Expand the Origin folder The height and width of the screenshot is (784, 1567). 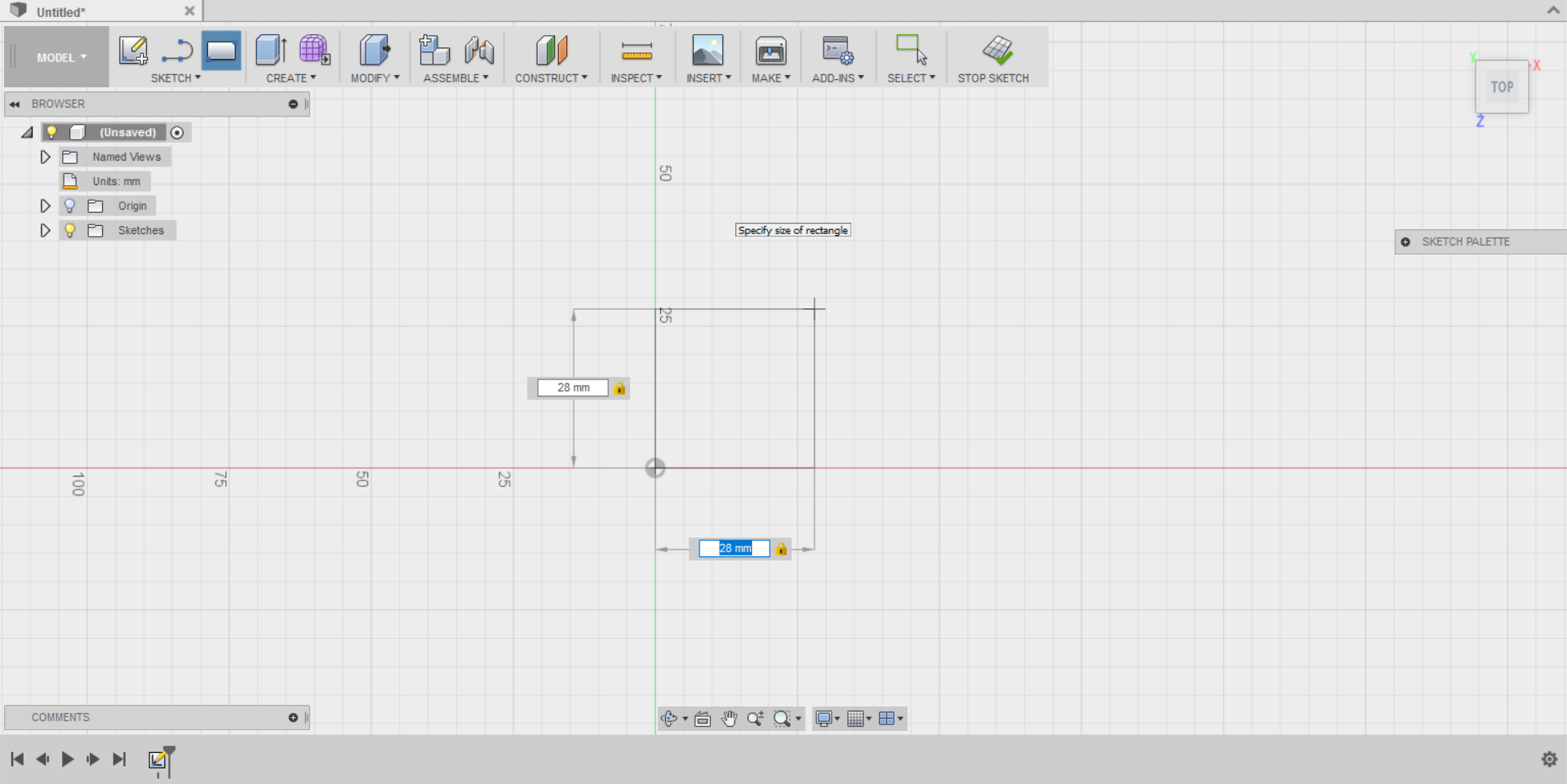tap(46, 206)
